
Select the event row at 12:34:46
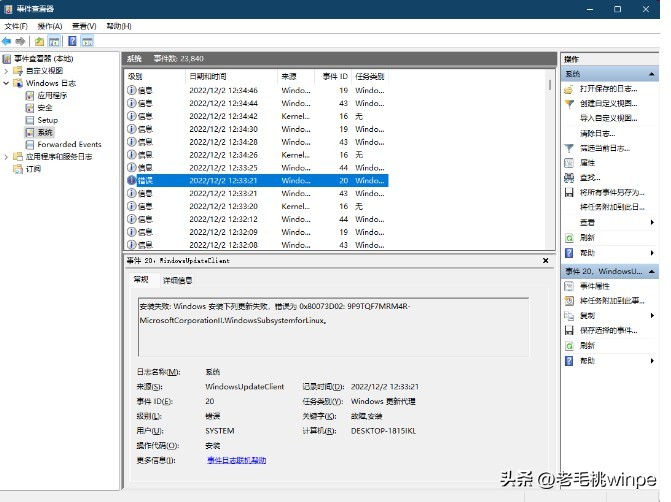click(x=257, y=91)
